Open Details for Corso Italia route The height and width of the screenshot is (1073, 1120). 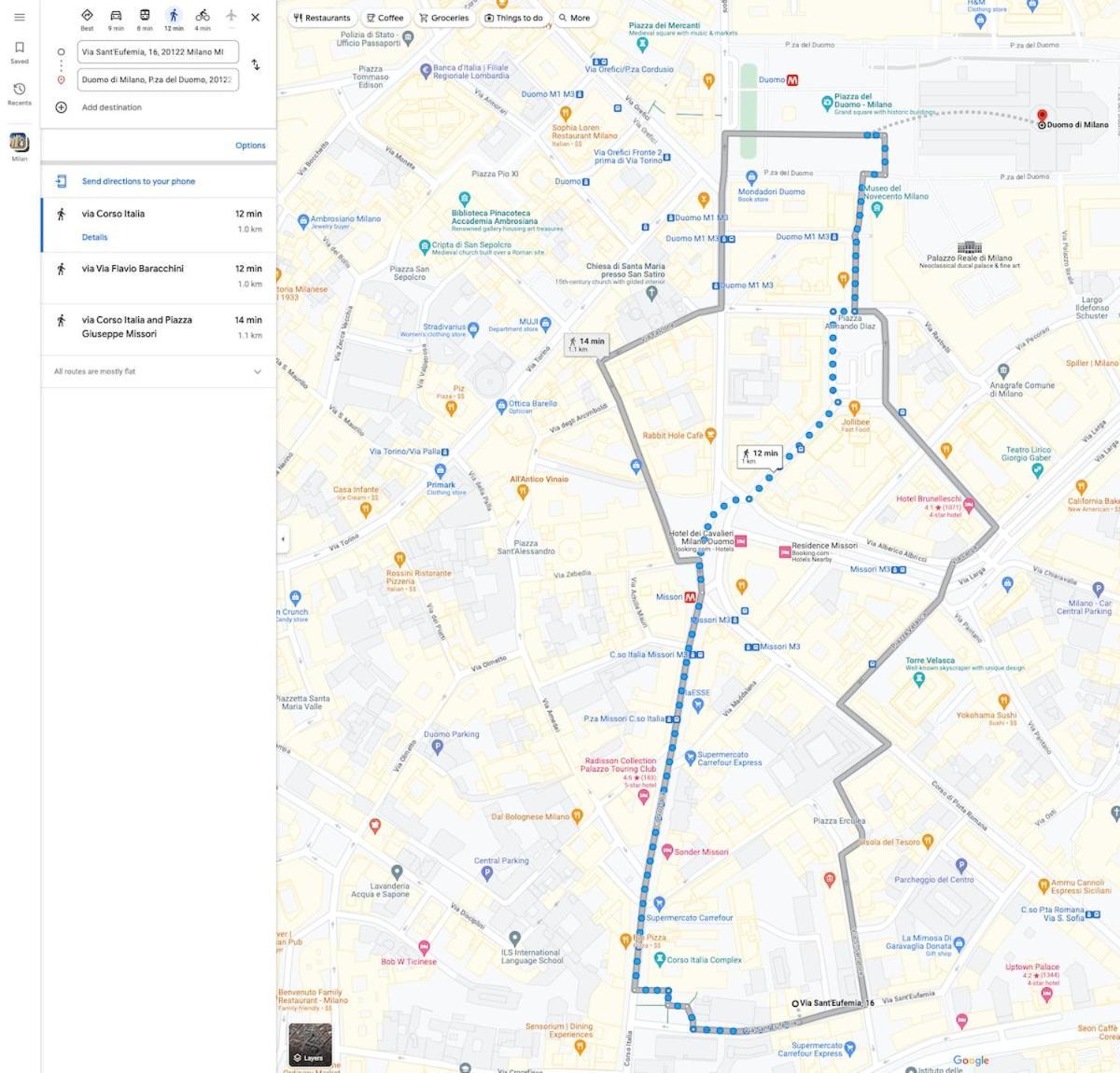pyautogui.click(x=94, y=237)
